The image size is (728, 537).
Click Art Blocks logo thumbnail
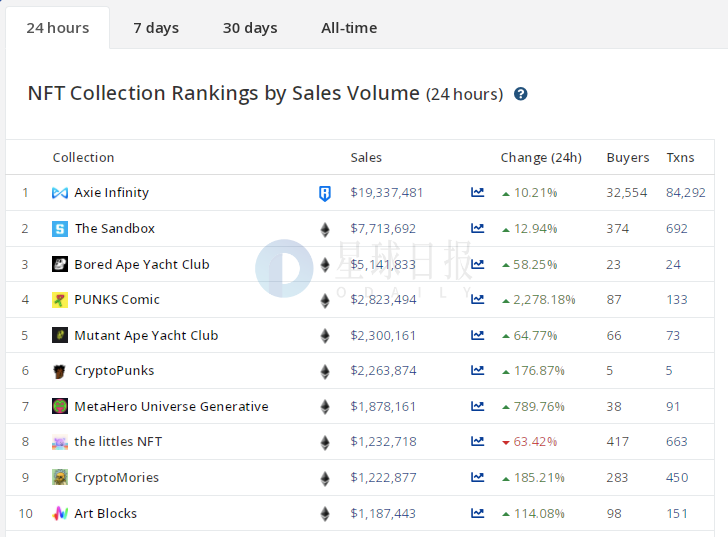(x=60, y=513)
